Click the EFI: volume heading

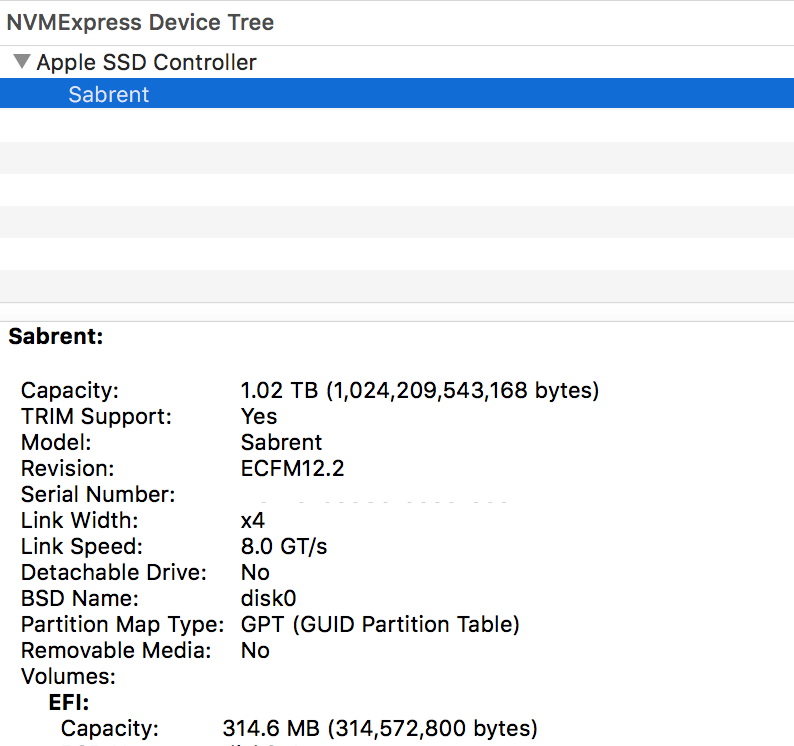[x=69, y=702]
